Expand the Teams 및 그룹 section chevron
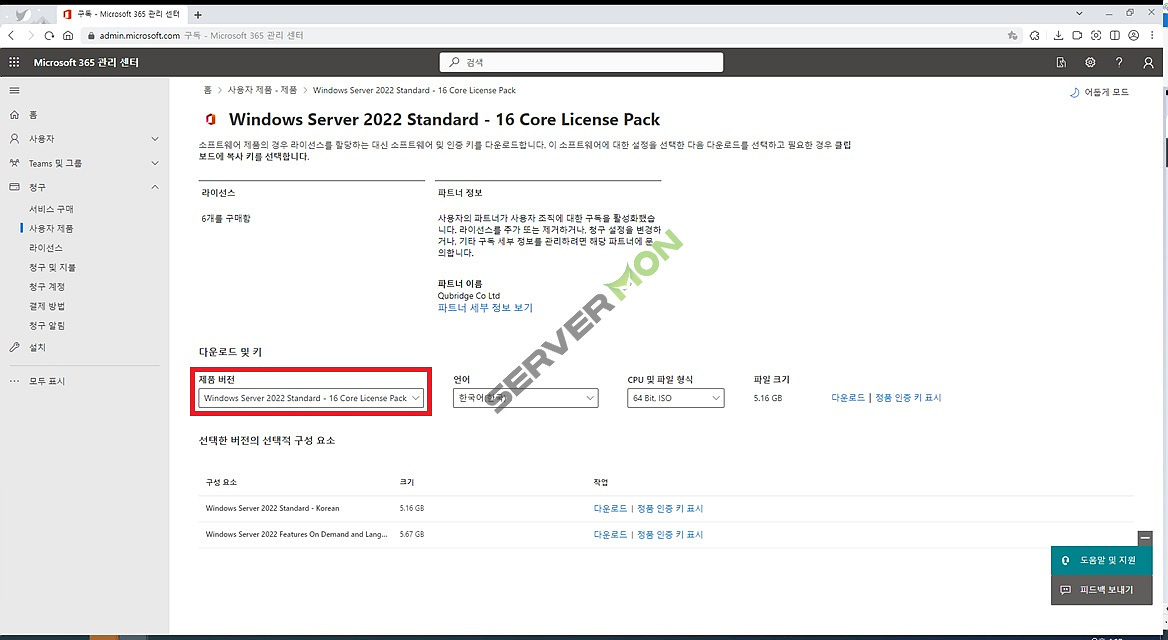Image resolution: width=1168 pixels, height=640 pixels. pyautogui.click(x=155, y=162)
